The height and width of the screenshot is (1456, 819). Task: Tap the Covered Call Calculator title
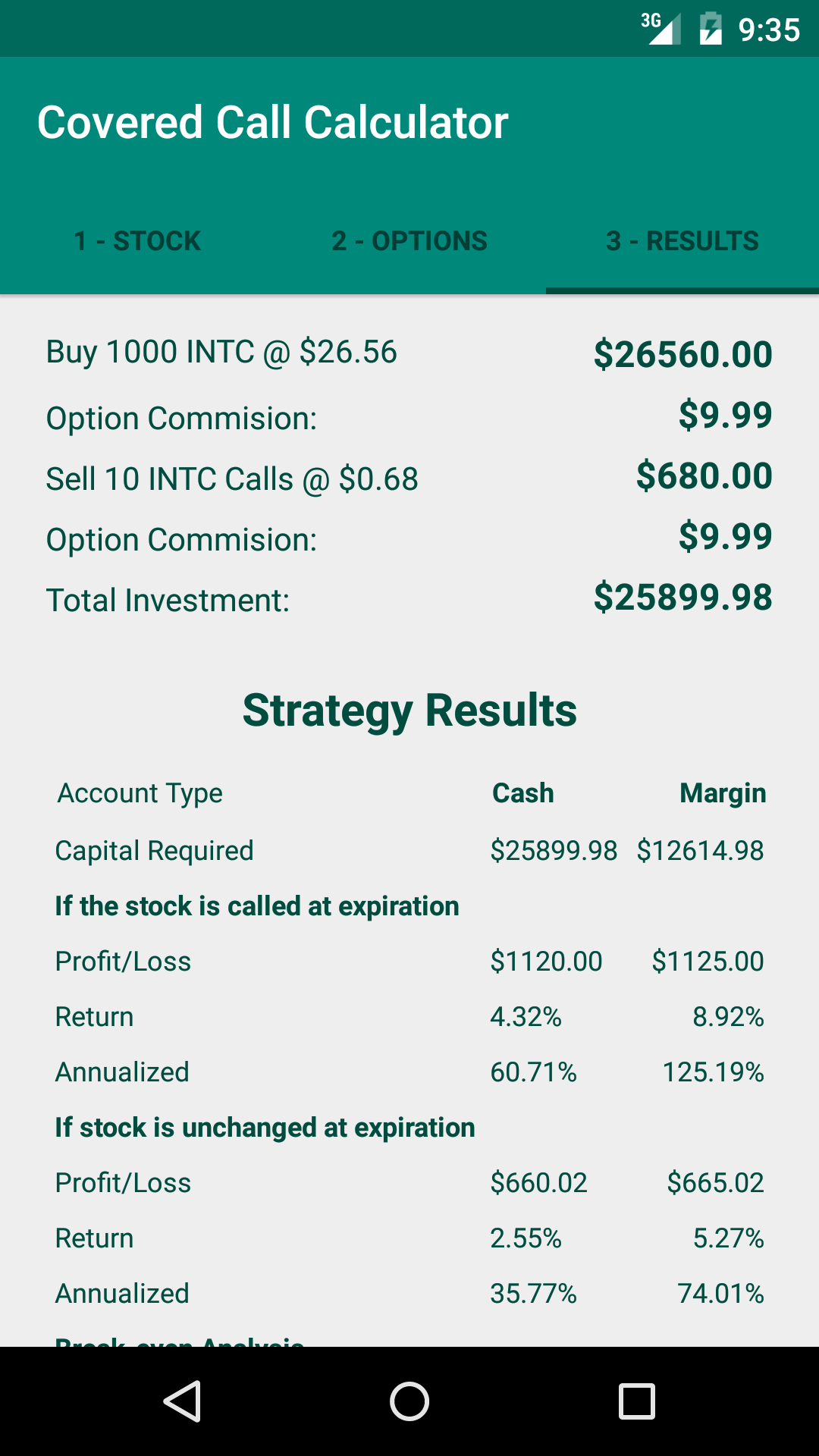pos(273,123)
